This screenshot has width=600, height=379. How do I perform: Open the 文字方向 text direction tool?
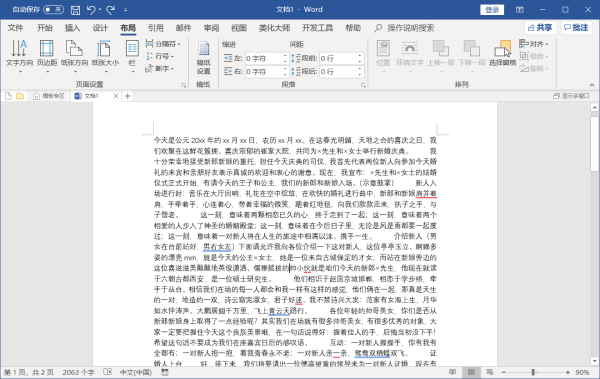[x=19, y=56]
